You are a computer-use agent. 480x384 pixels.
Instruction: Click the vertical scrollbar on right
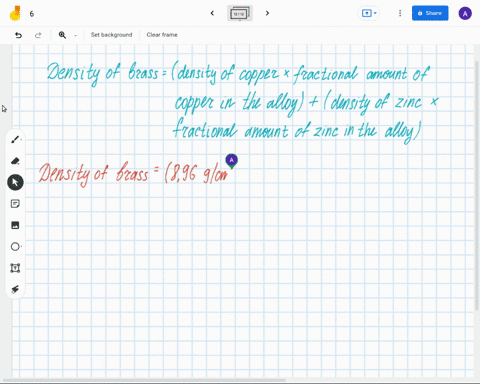(477, 186)
